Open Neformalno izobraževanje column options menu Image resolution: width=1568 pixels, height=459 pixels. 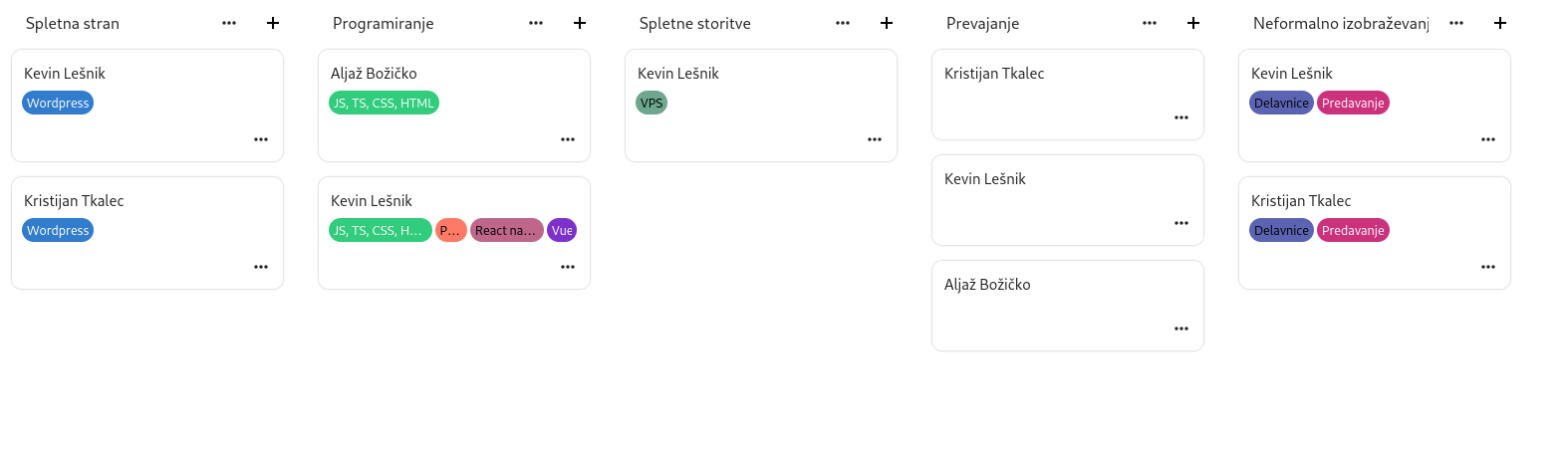[x=1456, y=23]
